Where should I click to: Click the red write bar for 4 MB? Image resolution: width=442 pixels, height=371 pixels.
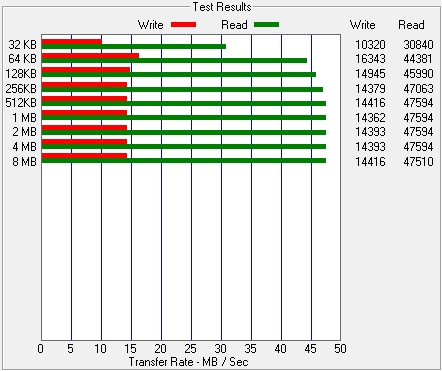pos(84,141)
